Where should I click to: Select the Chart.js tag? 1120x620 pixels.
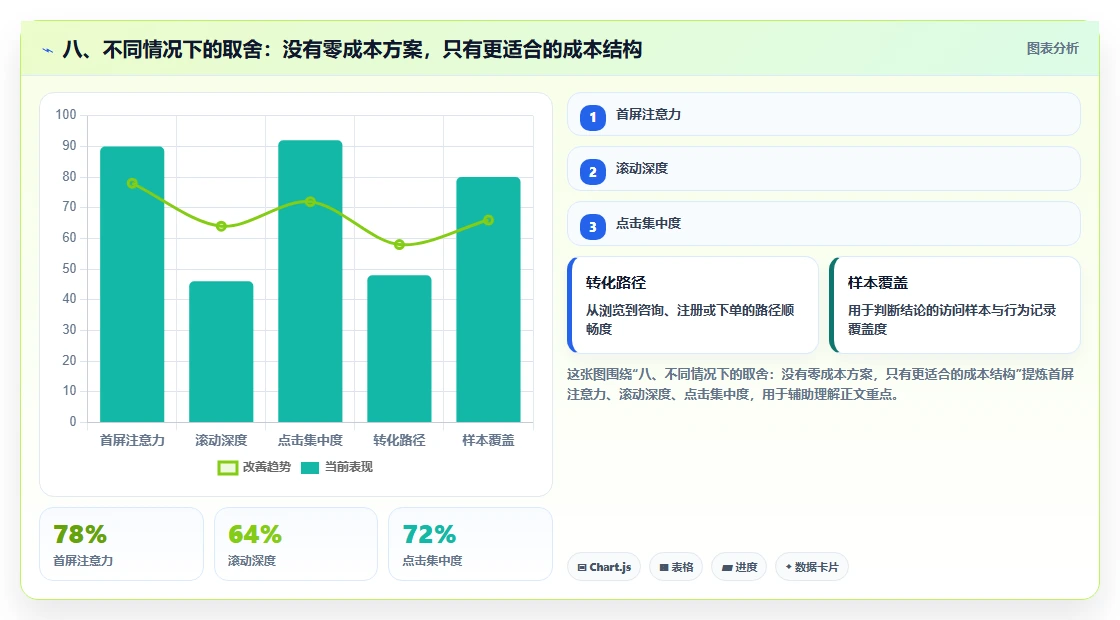pos(604,567)
